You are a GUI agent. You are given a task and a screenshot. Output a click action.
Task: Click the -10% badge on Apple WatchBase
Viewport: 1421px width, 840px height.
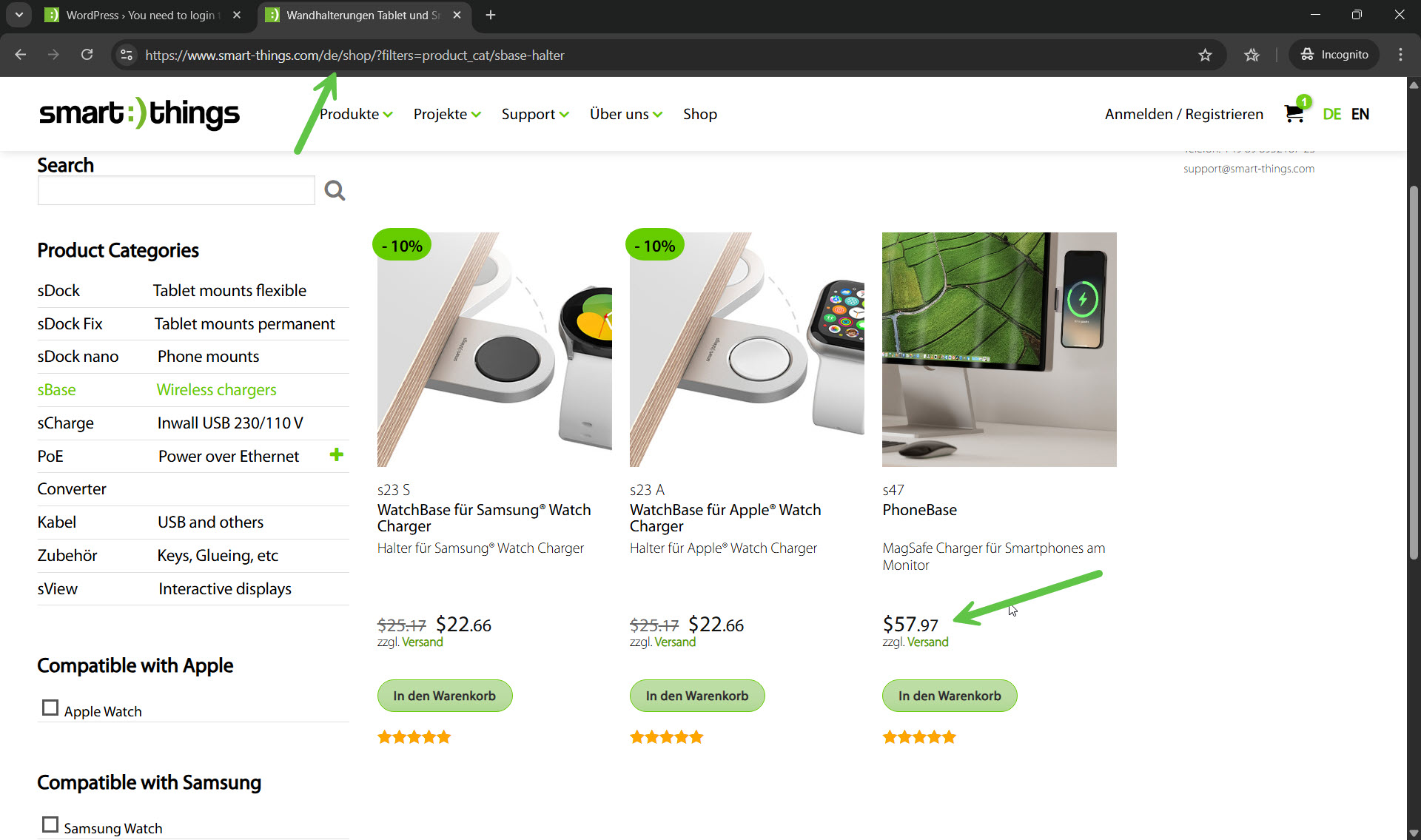click(x=654, y=246)
